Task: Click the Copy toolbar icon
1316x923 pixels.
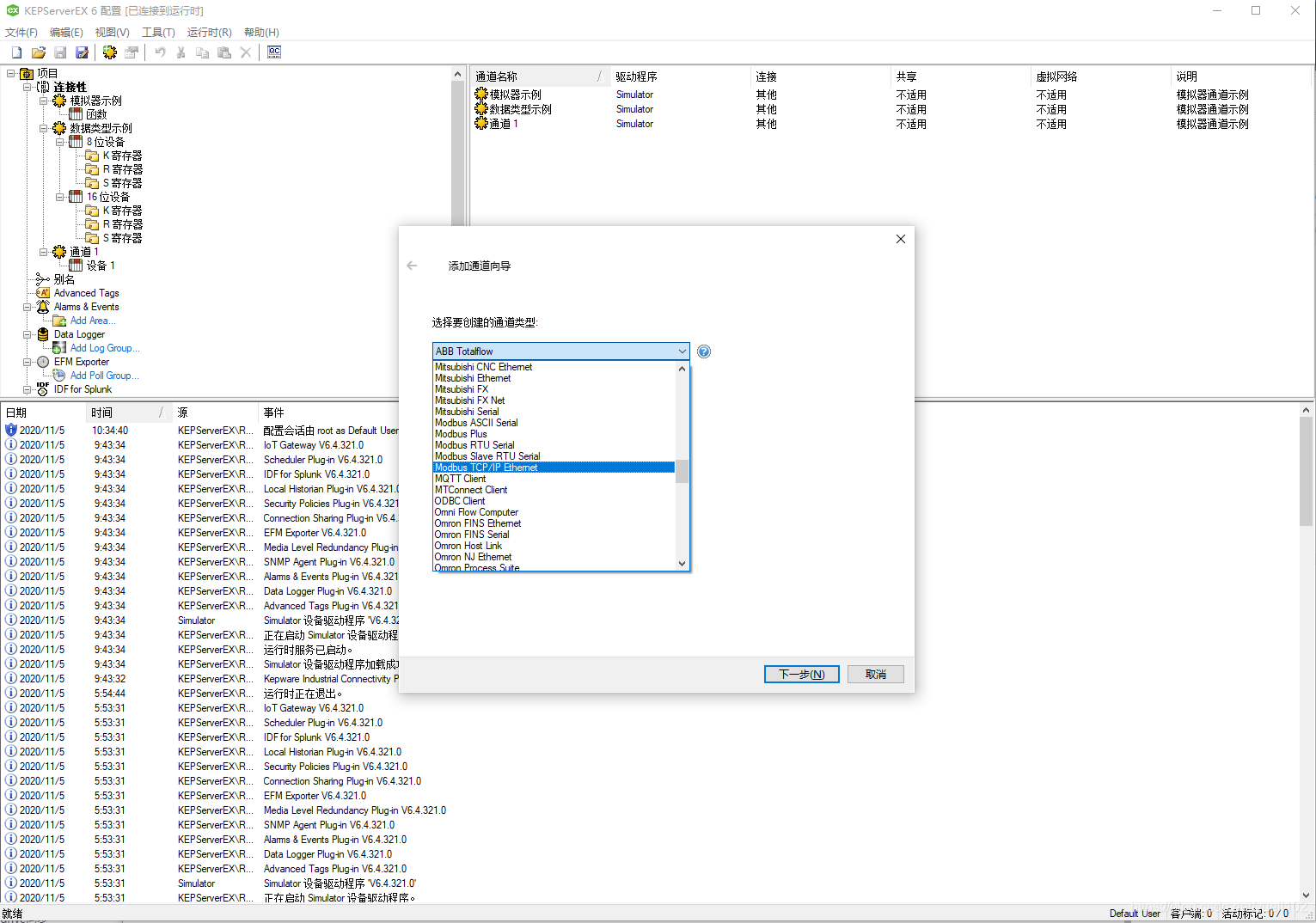Action: [x=202, y=52]
